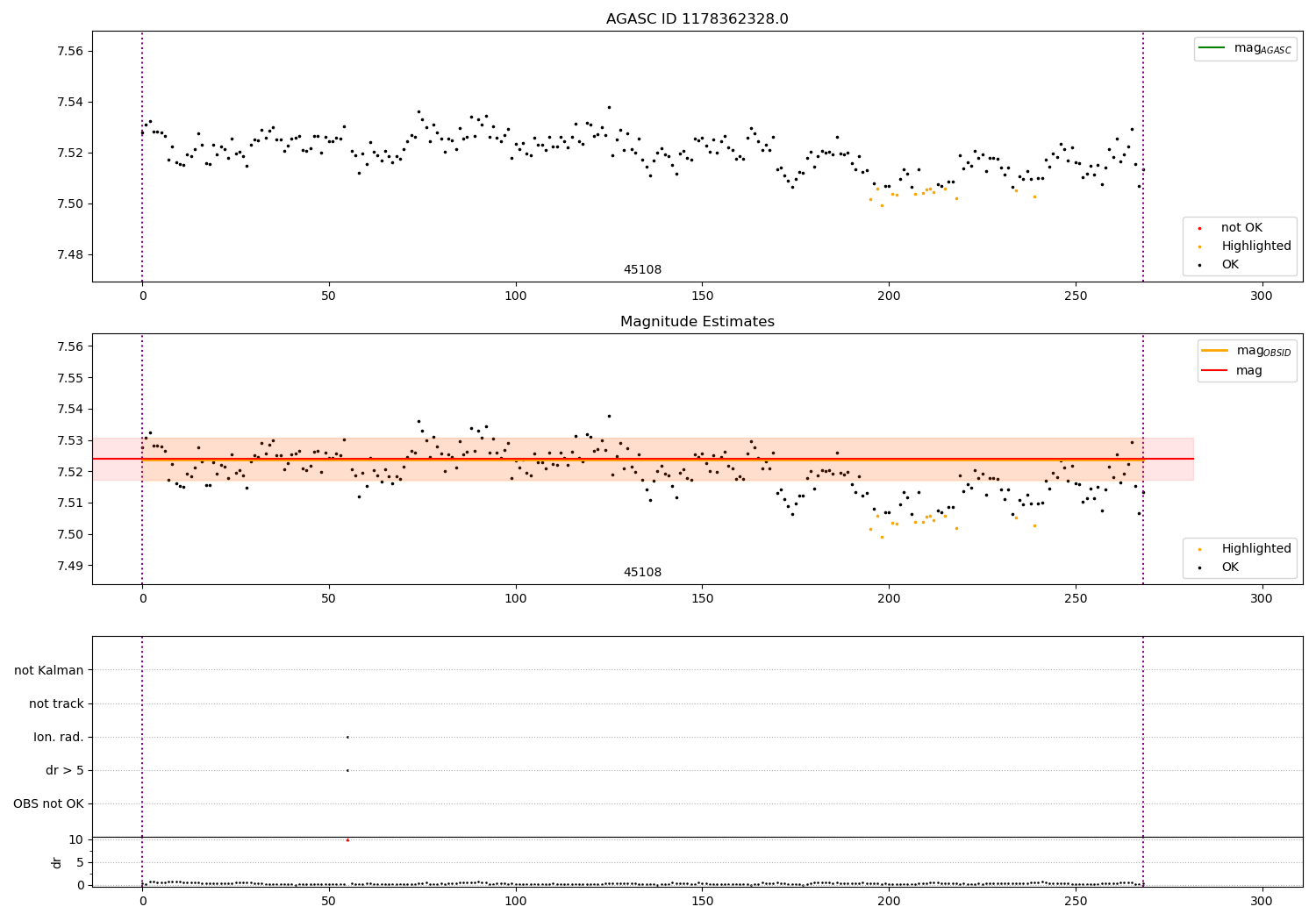The width and height of the screenshot is (1316, 921).
Task: Click the "Ion. rad." axis label
Action: (59, 738)
